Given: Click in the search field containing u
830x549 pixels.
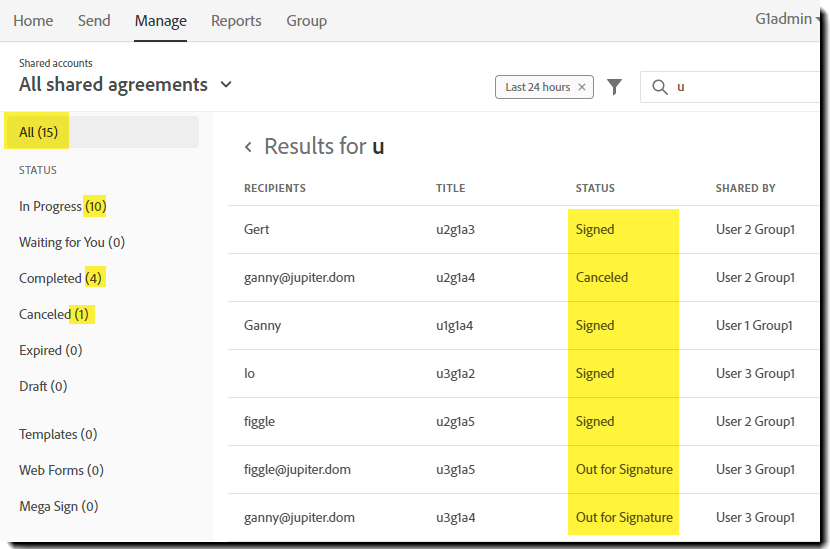Looking at the screenshot, I should click(740, 87).
